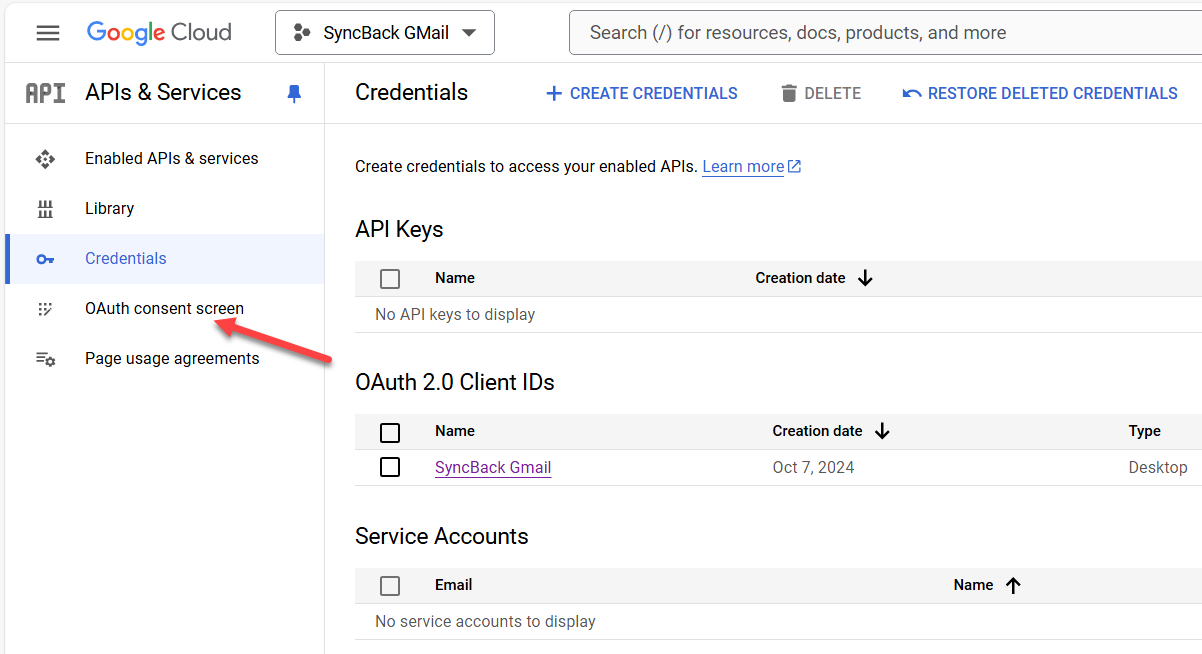Click the API logo icon beside APIs & Services
Image resolution: width=1202 pixels, height=654 pixels.
(x=46, y=93)
